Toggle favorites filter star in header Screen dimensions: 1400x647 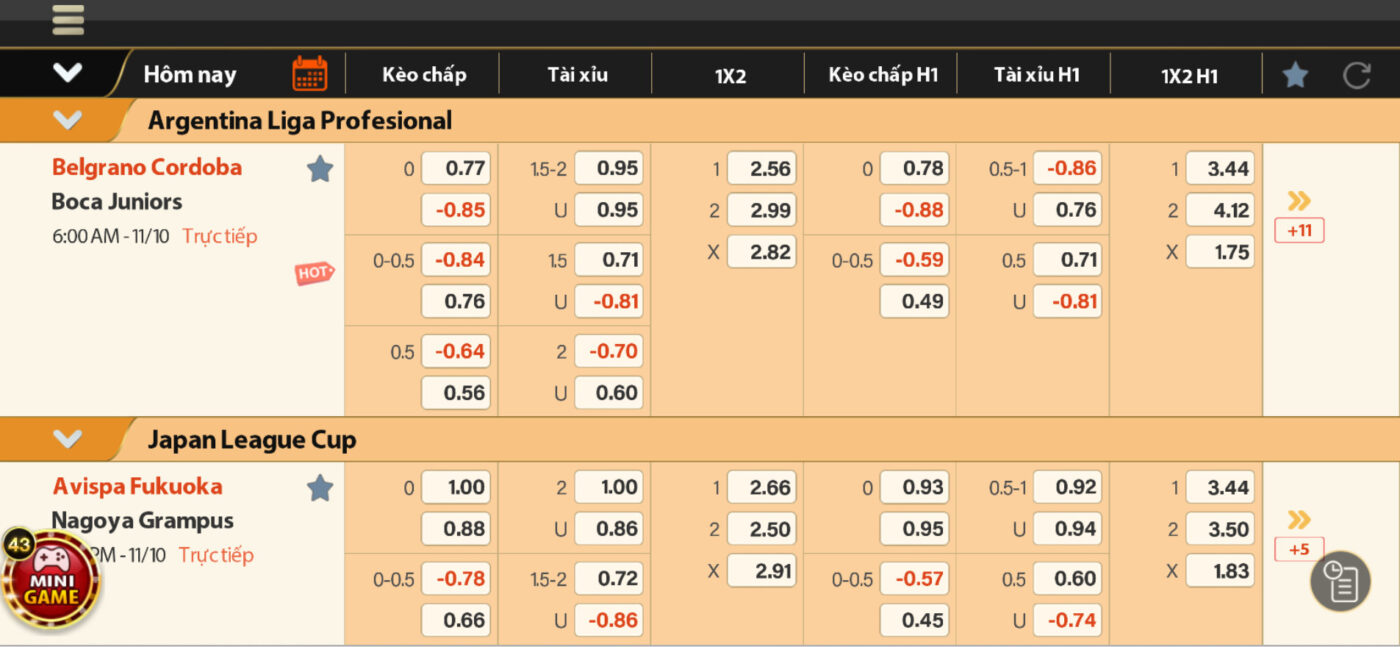tap(1295, 75)
